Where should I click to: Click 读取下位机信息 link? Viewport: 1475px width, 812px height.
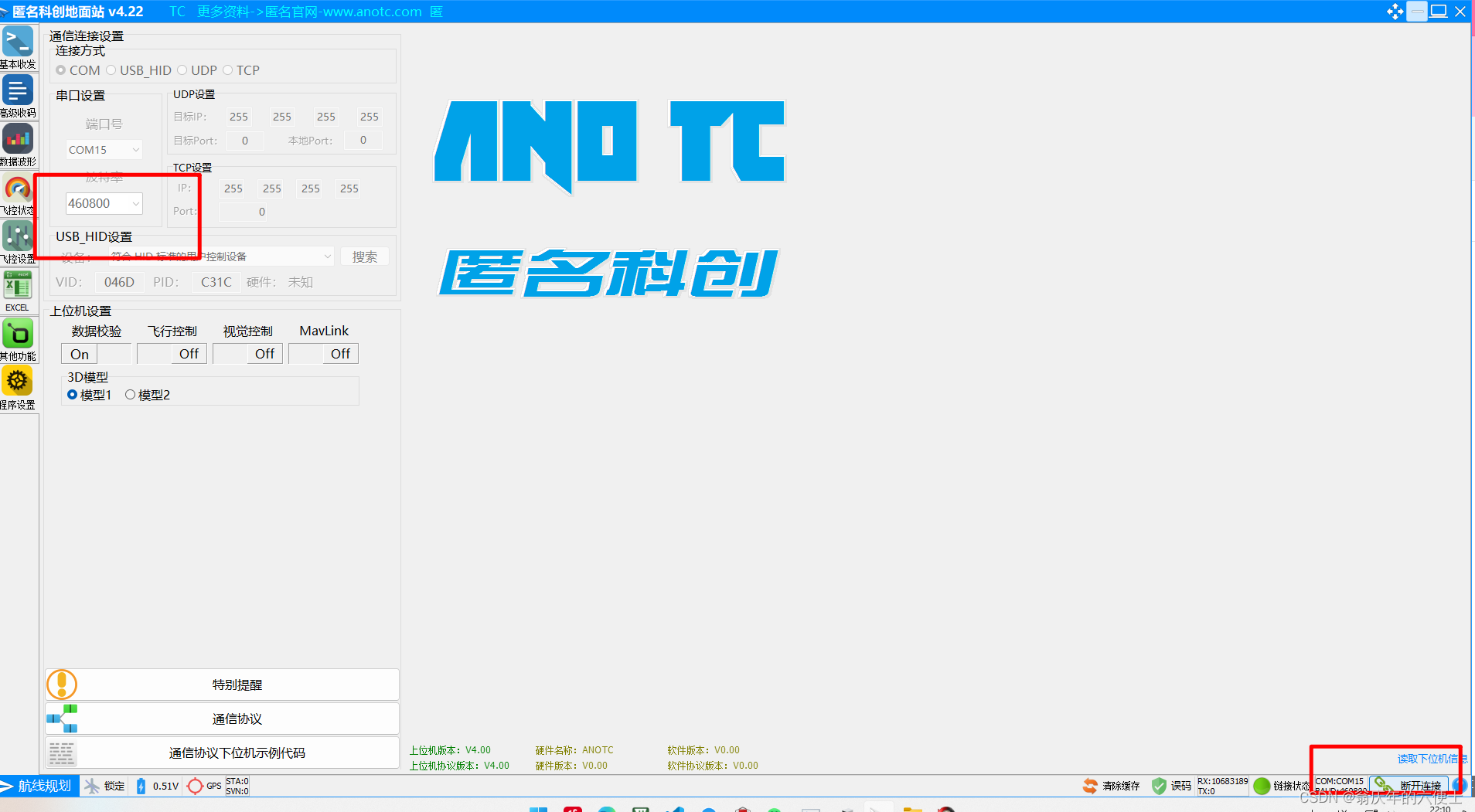[1432, 759]
